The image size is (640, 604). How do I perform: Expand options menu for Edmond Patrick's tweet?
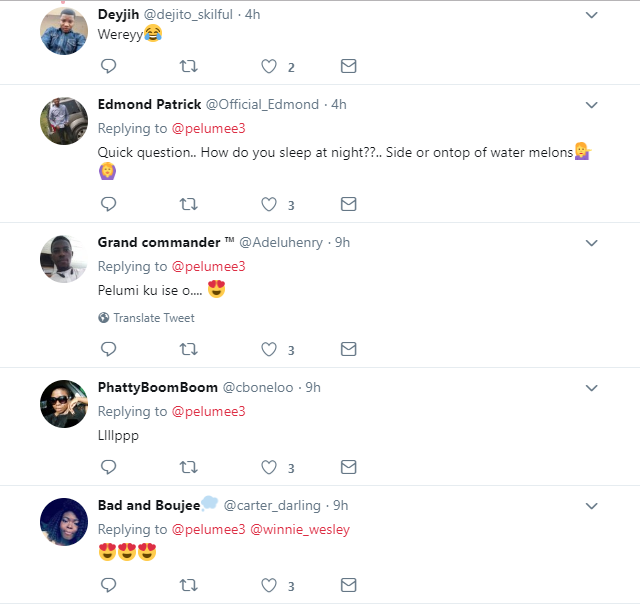point(591,105)
